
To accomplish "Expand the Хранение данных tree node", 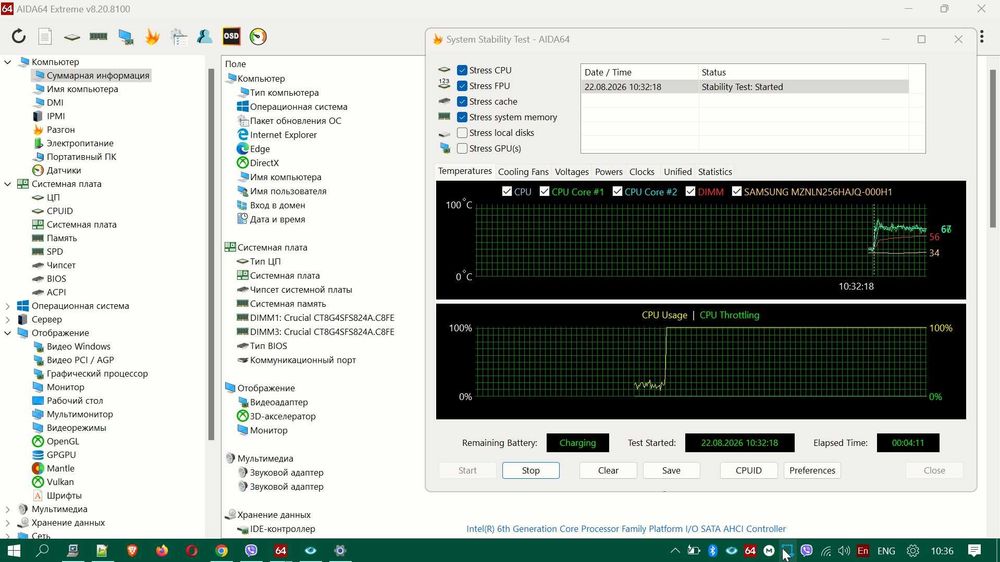I will [x=8, y=523].
